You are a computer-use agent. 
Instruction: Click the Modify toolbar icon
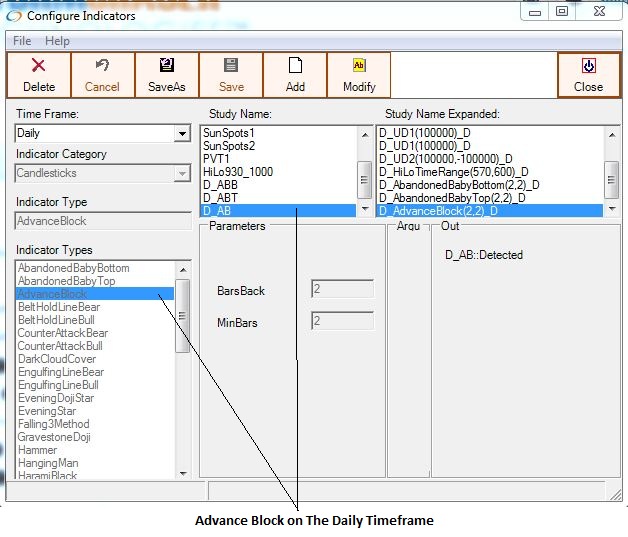pyautogui.click(x=359, y=66)
